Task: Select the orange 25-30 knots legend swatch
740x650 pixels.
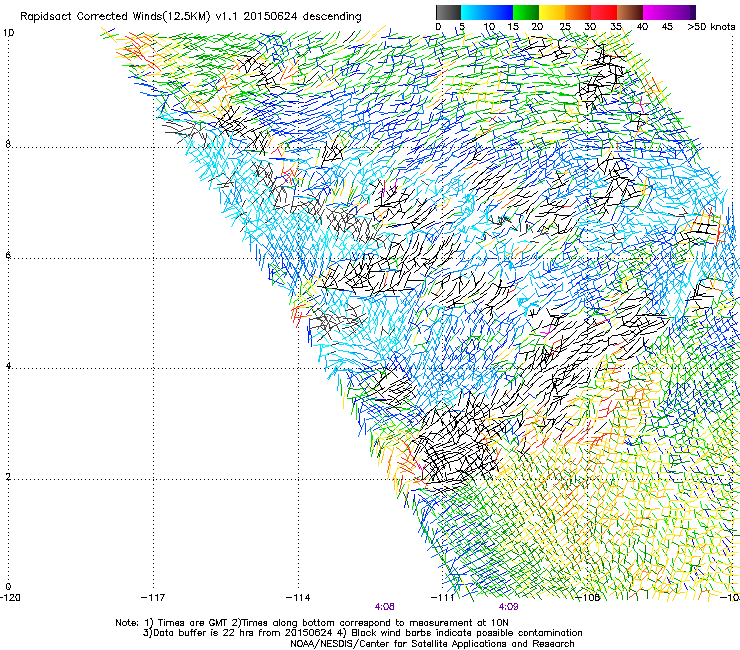Action: [578, 12]
